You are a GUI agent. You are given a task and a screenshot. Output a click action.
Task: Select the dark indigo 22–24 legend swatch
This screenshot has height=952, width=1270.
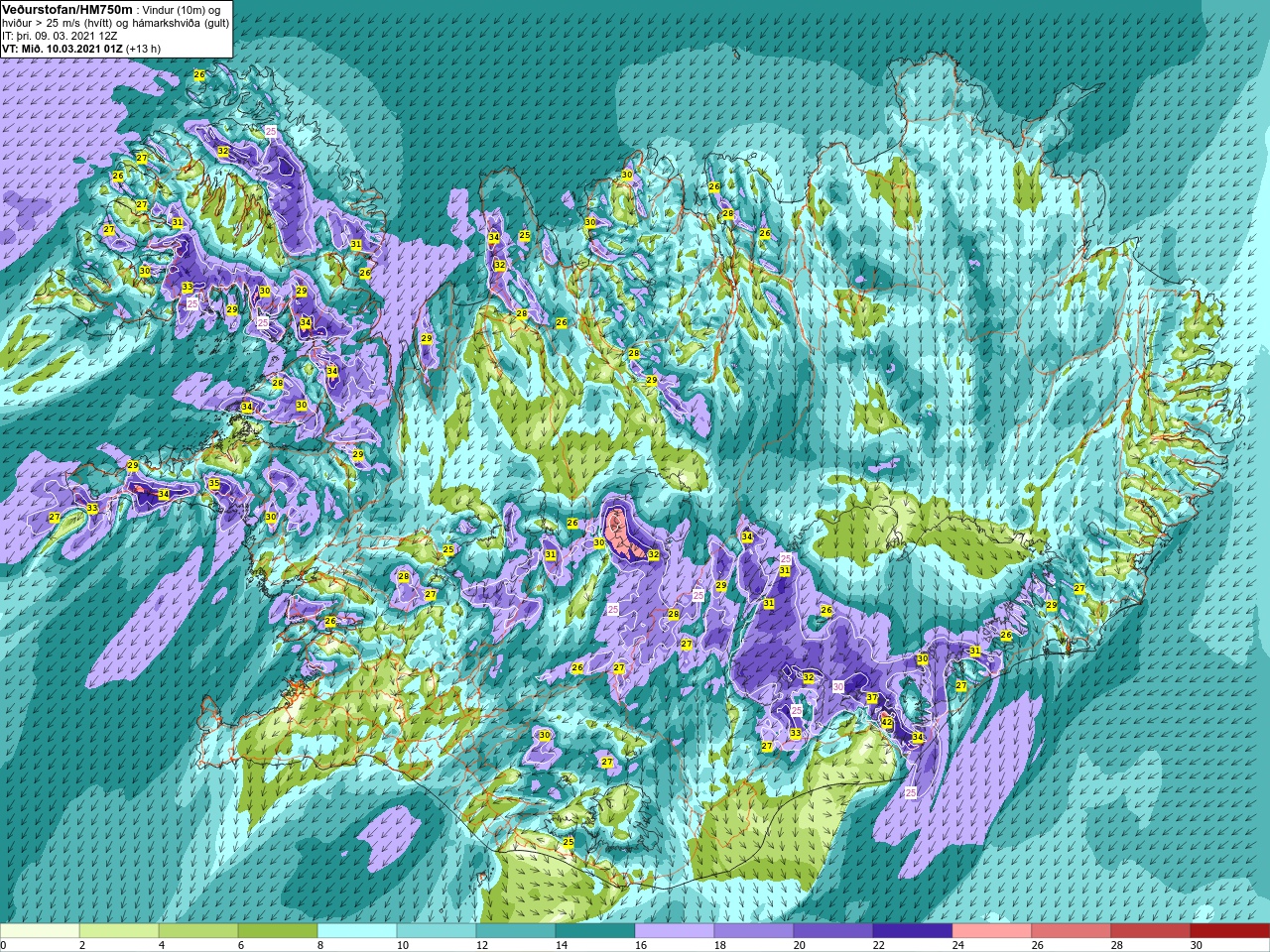913,931
